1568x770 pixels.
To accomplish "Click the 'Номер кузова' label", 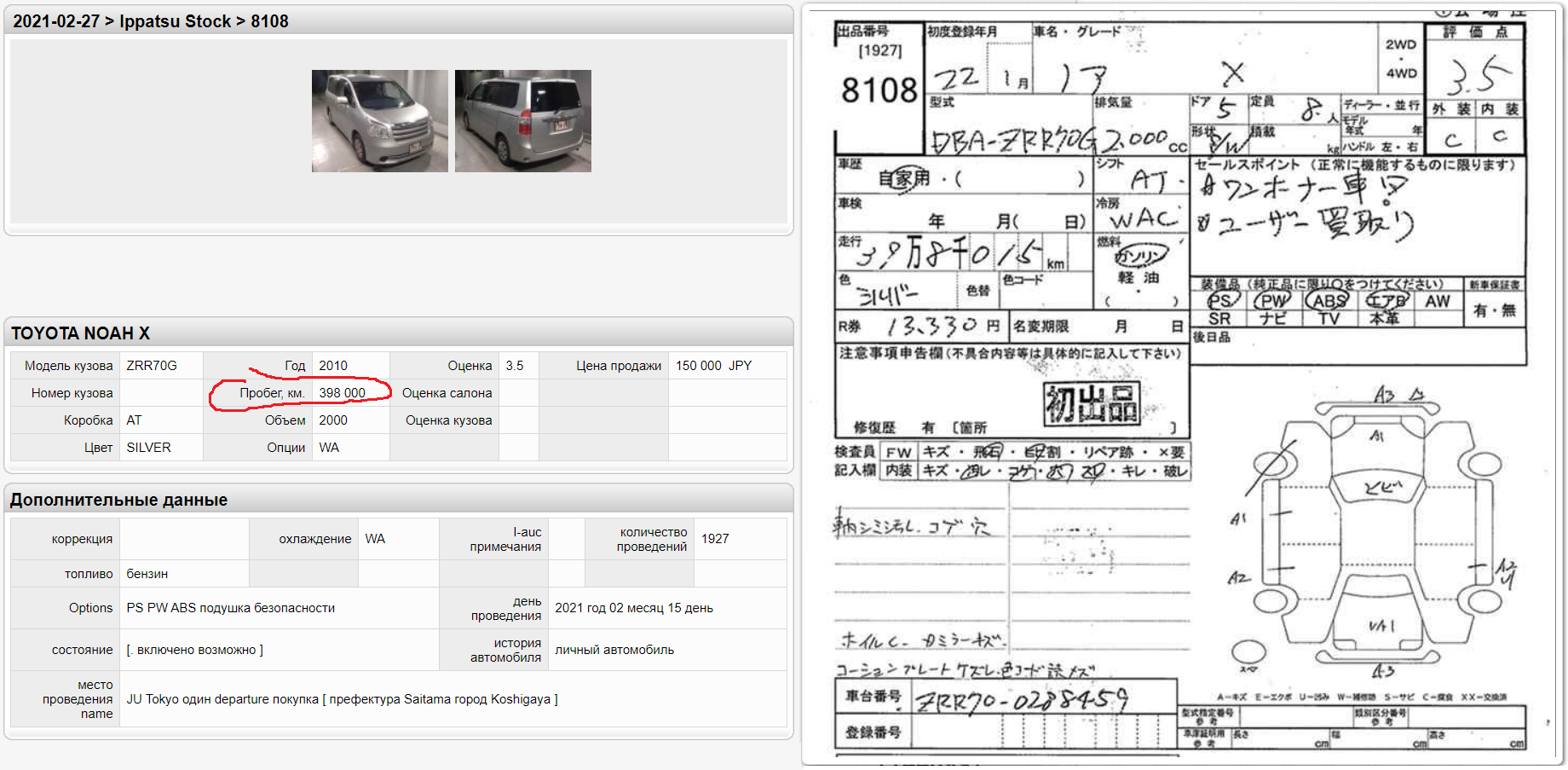I will pos(72,393).
